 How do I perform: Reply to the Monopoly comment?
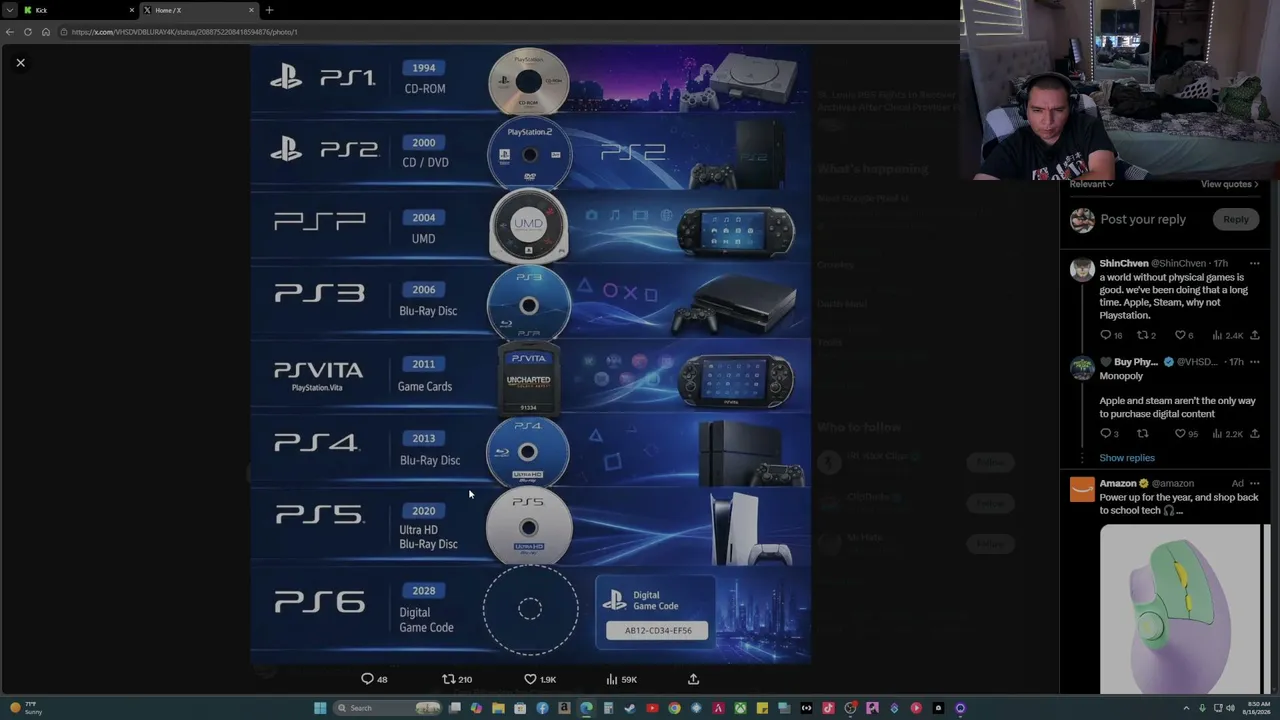1109,434
